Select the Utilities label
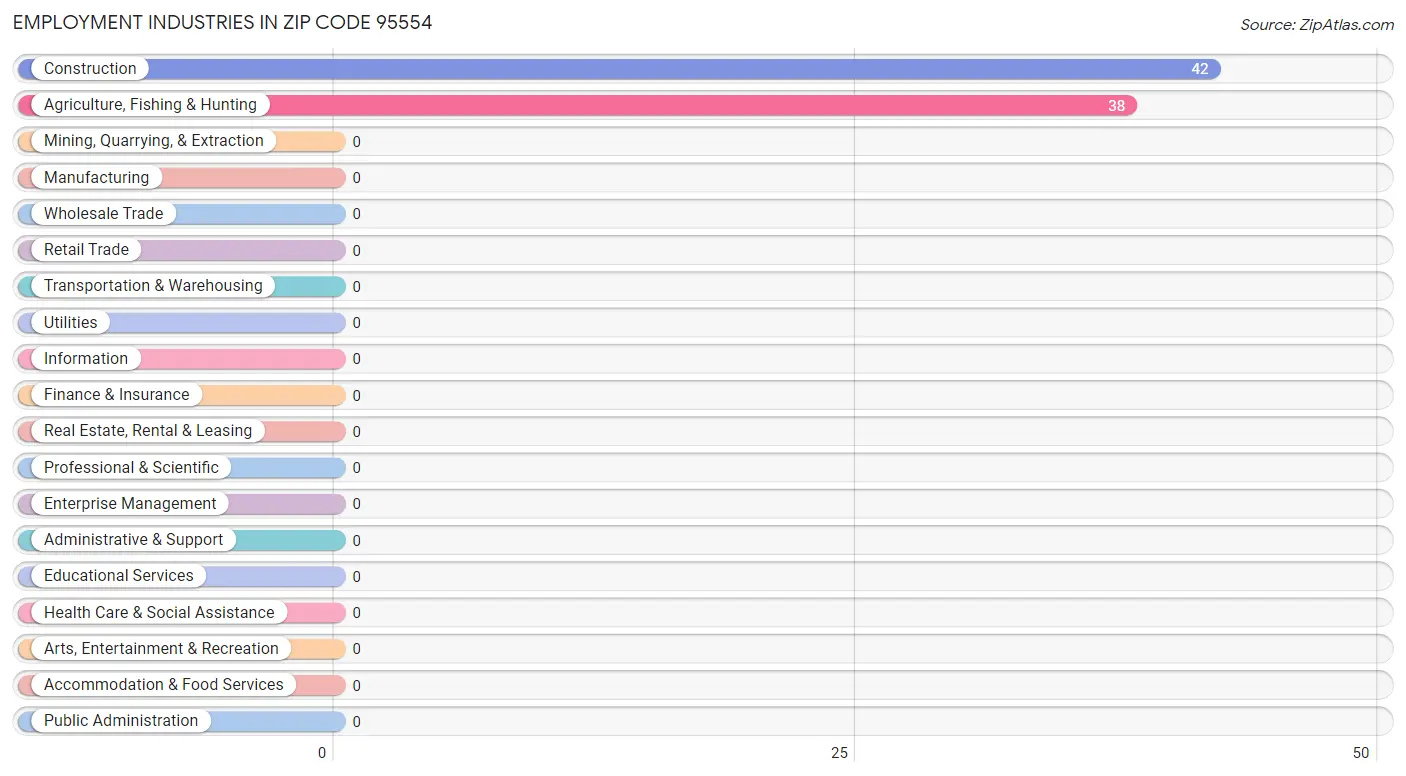Screen dimensions: 1406x776 point(71,323)
